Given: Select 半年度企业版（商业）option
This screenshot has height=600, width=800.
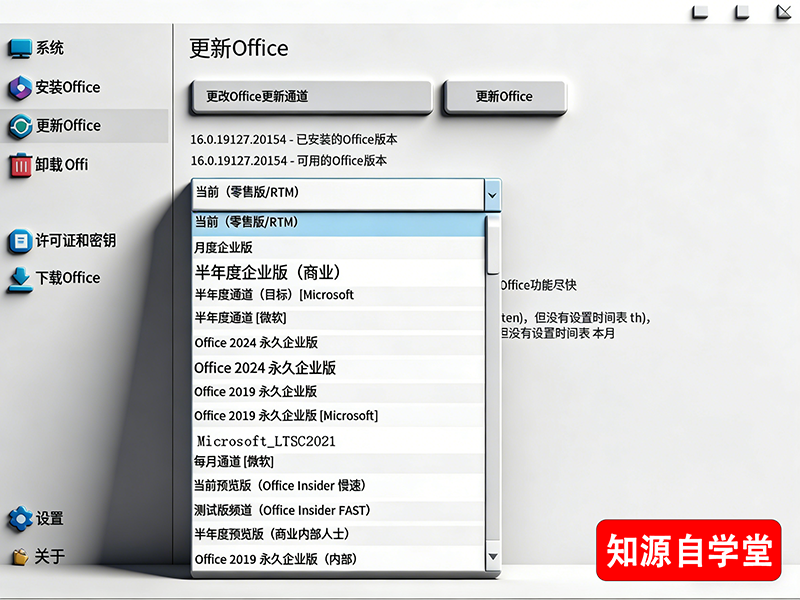Looking at the screenshot, I should point(300,270).
